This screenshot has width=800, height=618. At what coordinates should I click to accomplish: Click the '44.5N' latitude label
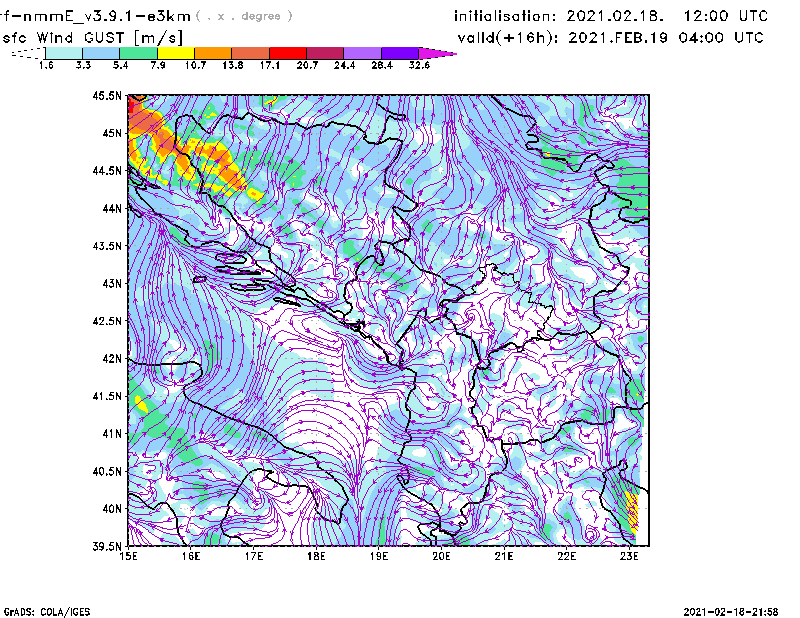click(107, 170)
